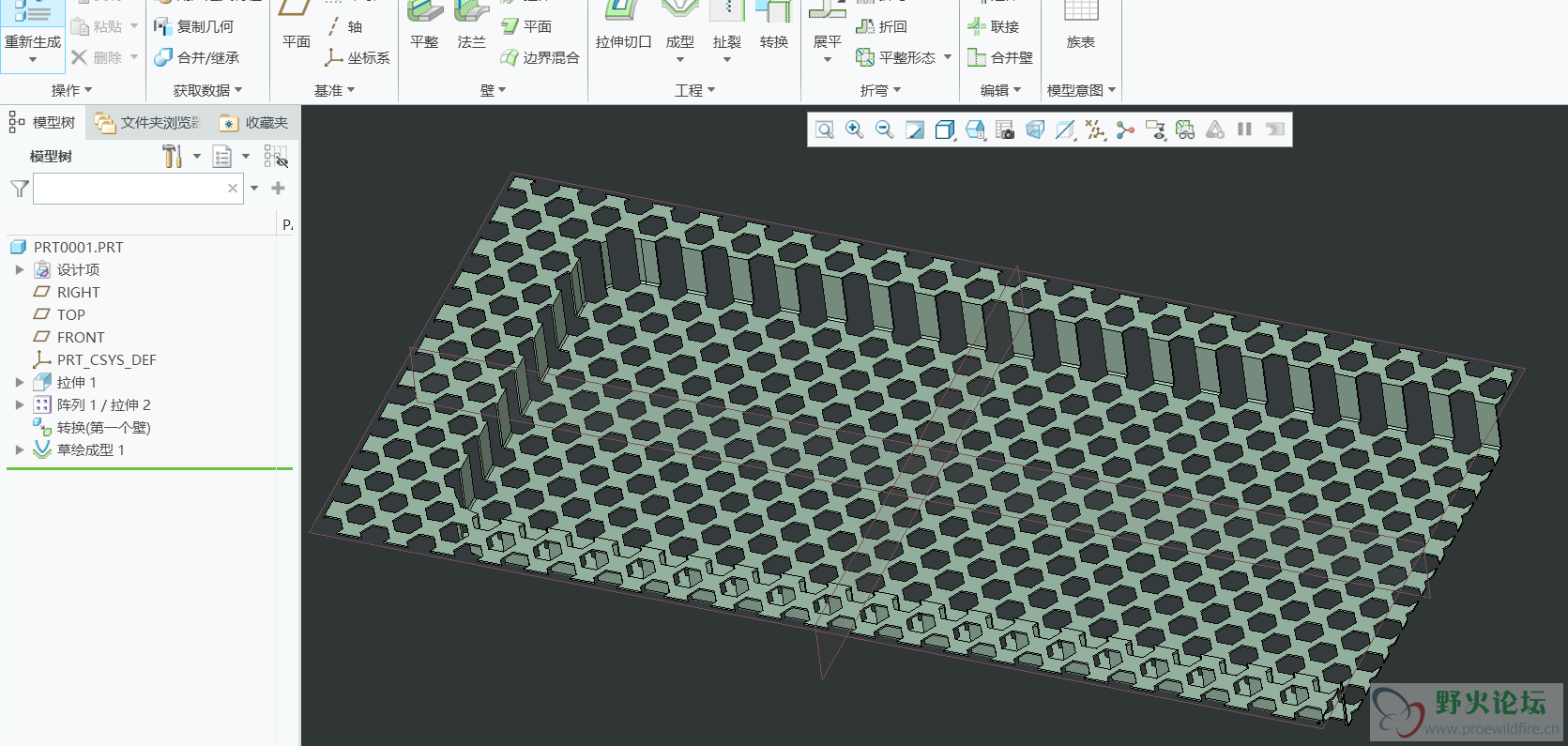Open the Form tool dropdown arrow
The image size is (1568, 746).
tap(680, 60)
